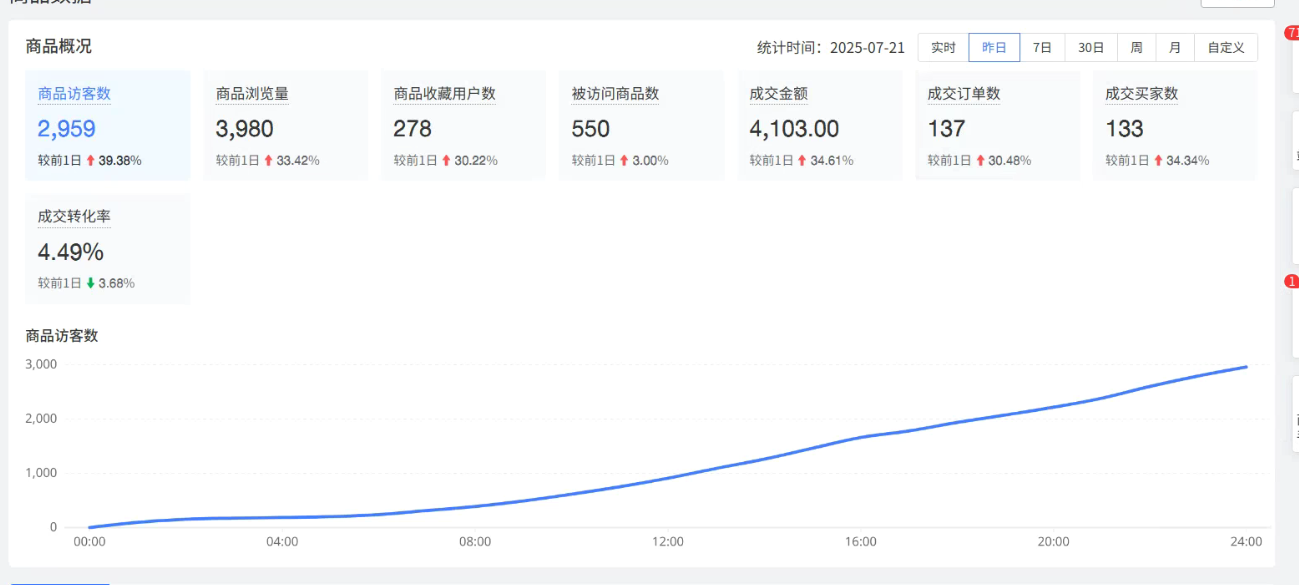Image resolution: width=1299 pixels, height=585 pixels.
Task: Select the 被访问商品数 metric card
Action: click(x=640, y=125)
